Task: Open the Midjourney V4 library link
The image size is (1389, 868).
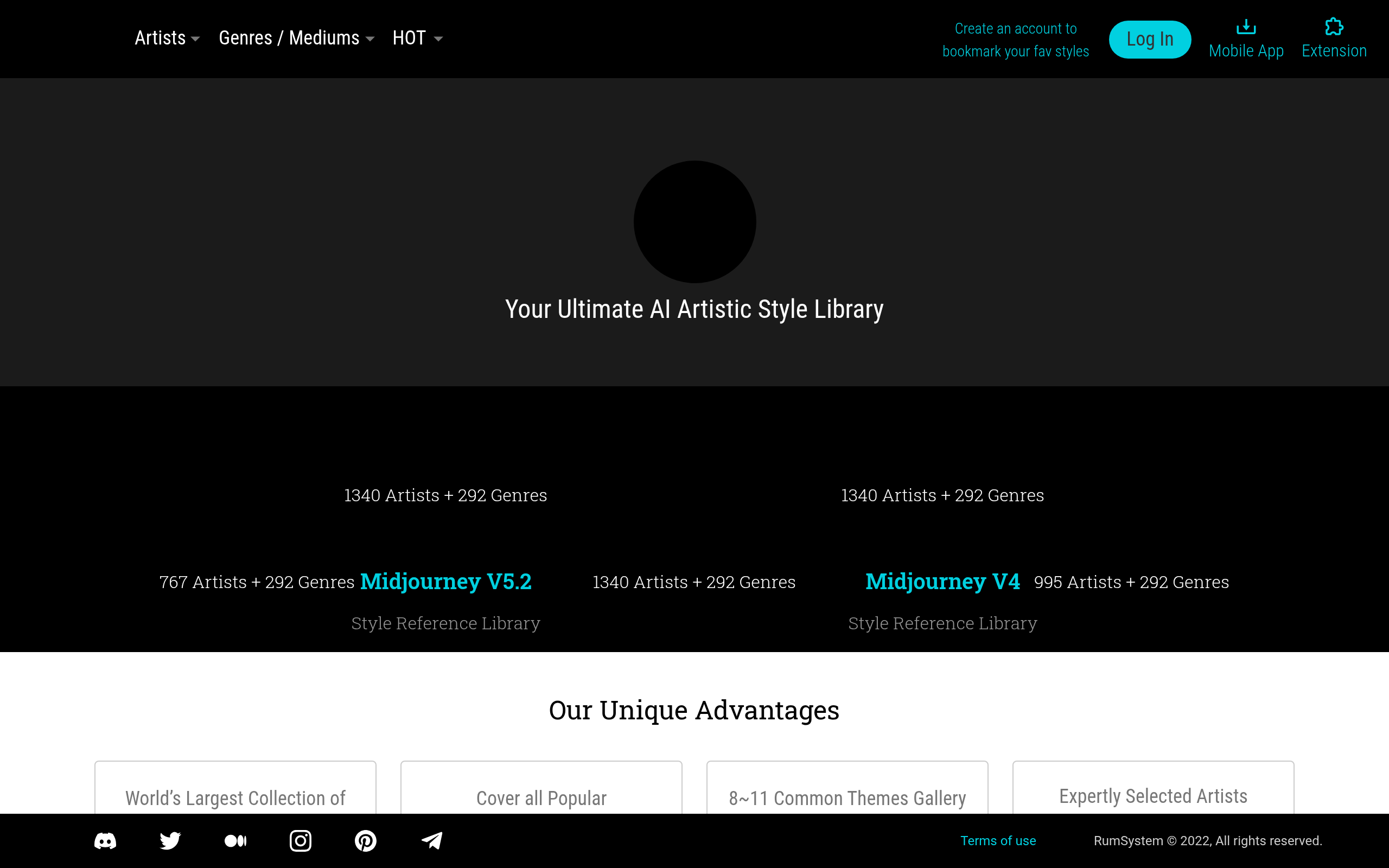Action: coord(942,582)
